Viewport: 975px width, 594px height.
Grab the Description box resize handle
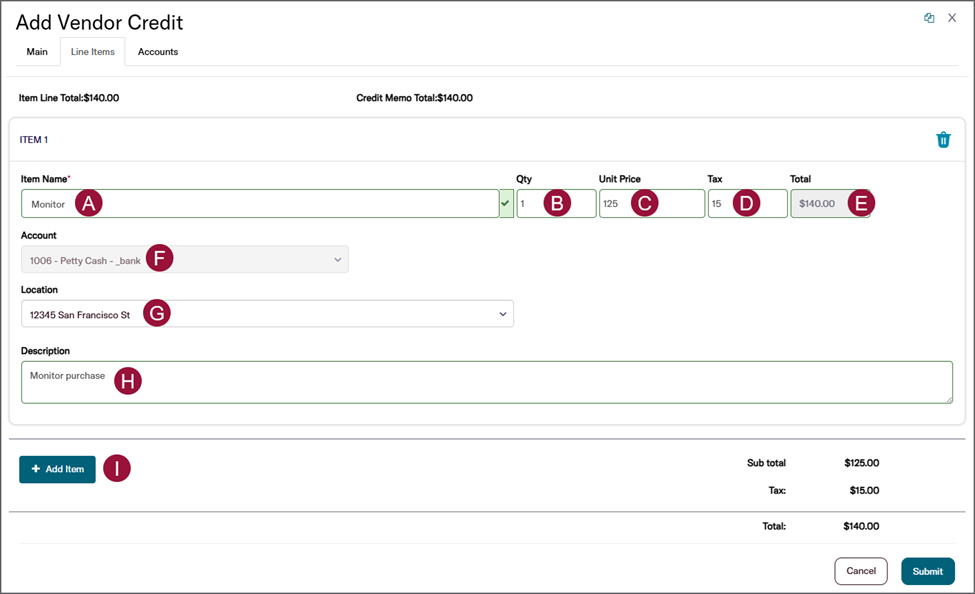(x=948, y=399)
